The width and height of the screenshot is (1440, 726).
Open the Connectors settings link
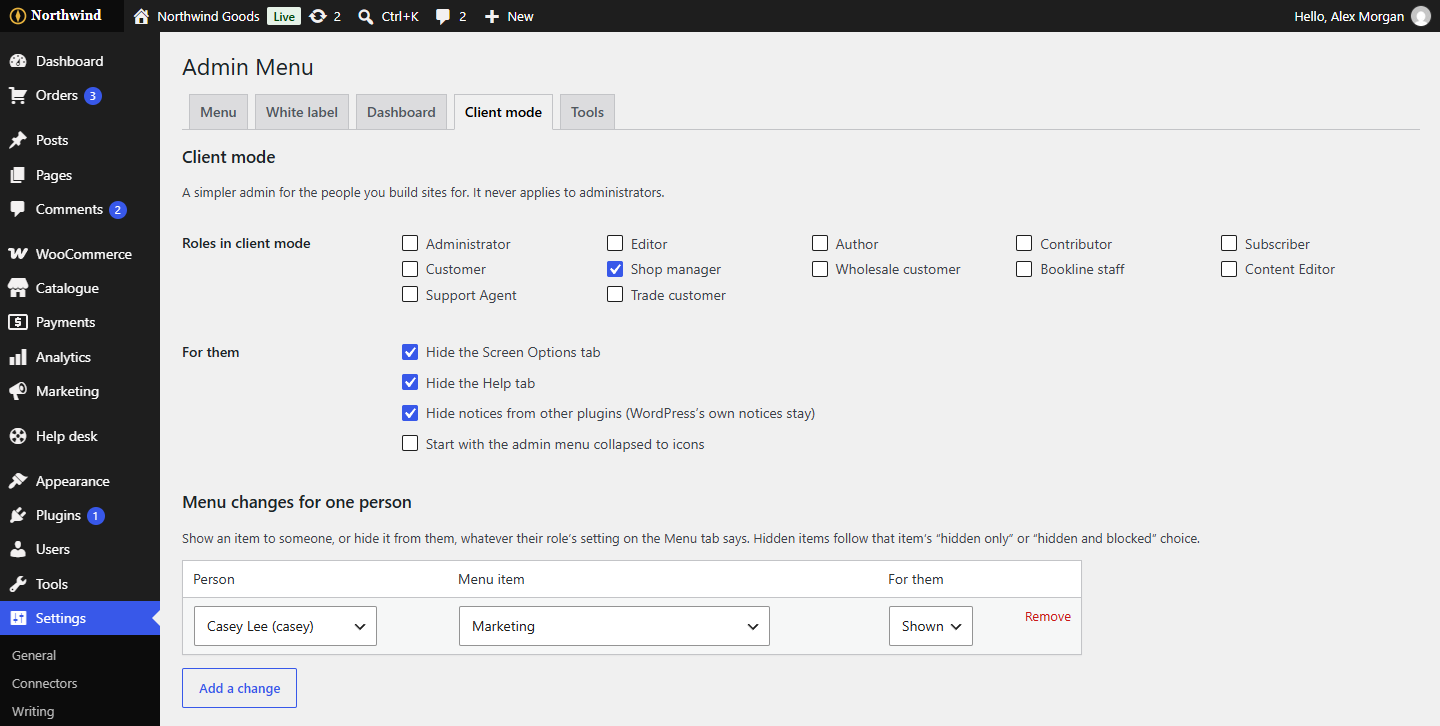(45, 683)
